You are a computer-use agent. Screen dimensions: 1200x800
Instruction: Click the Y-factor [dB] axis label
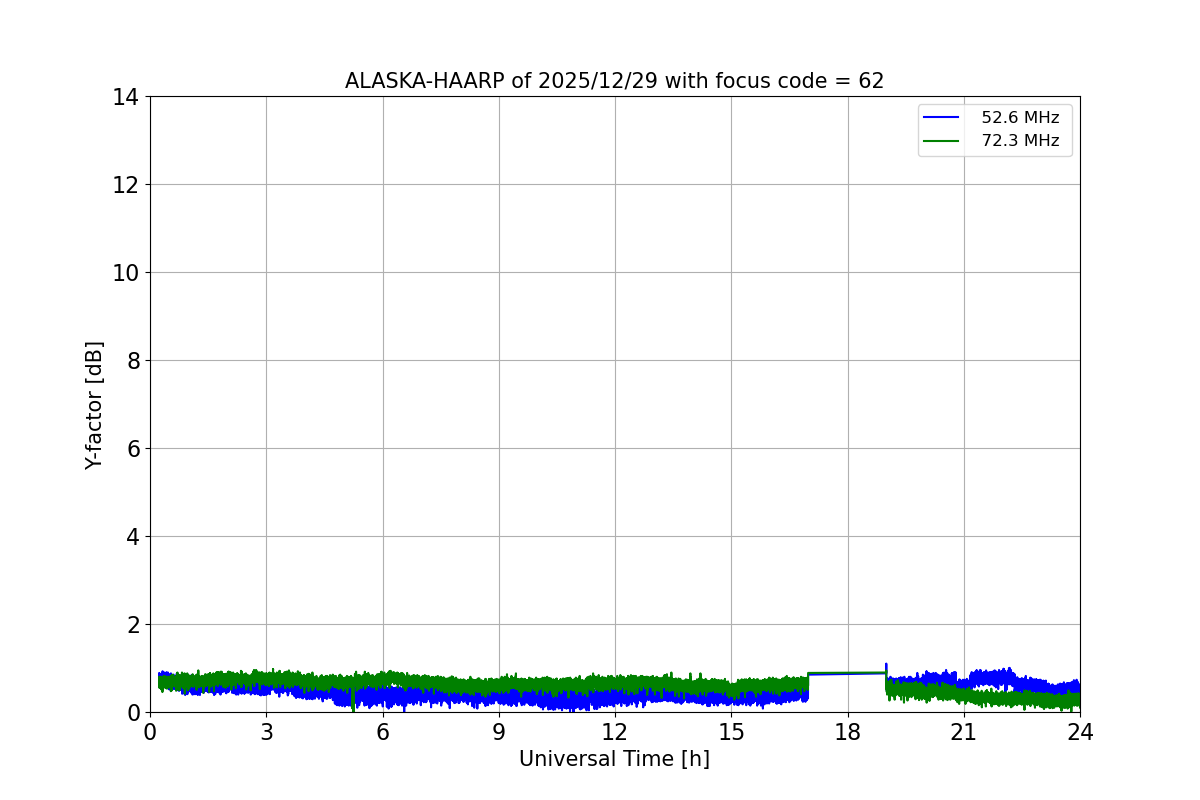tap(94, 405)
